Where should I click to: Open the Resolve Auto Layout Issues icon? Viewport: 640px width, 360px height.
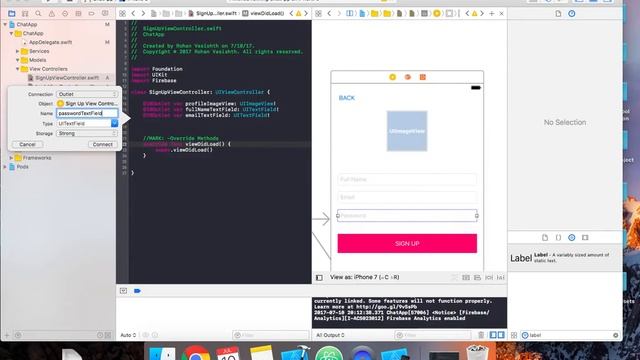coord(501,278)
